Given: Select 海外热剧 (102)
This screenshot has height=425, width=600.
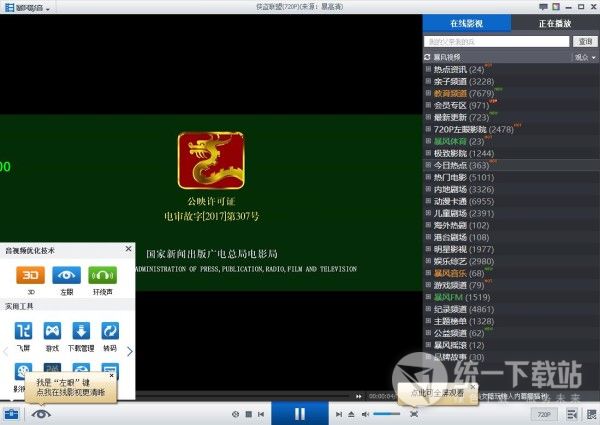Looking at the screenshot, I should tap(461, 225).
